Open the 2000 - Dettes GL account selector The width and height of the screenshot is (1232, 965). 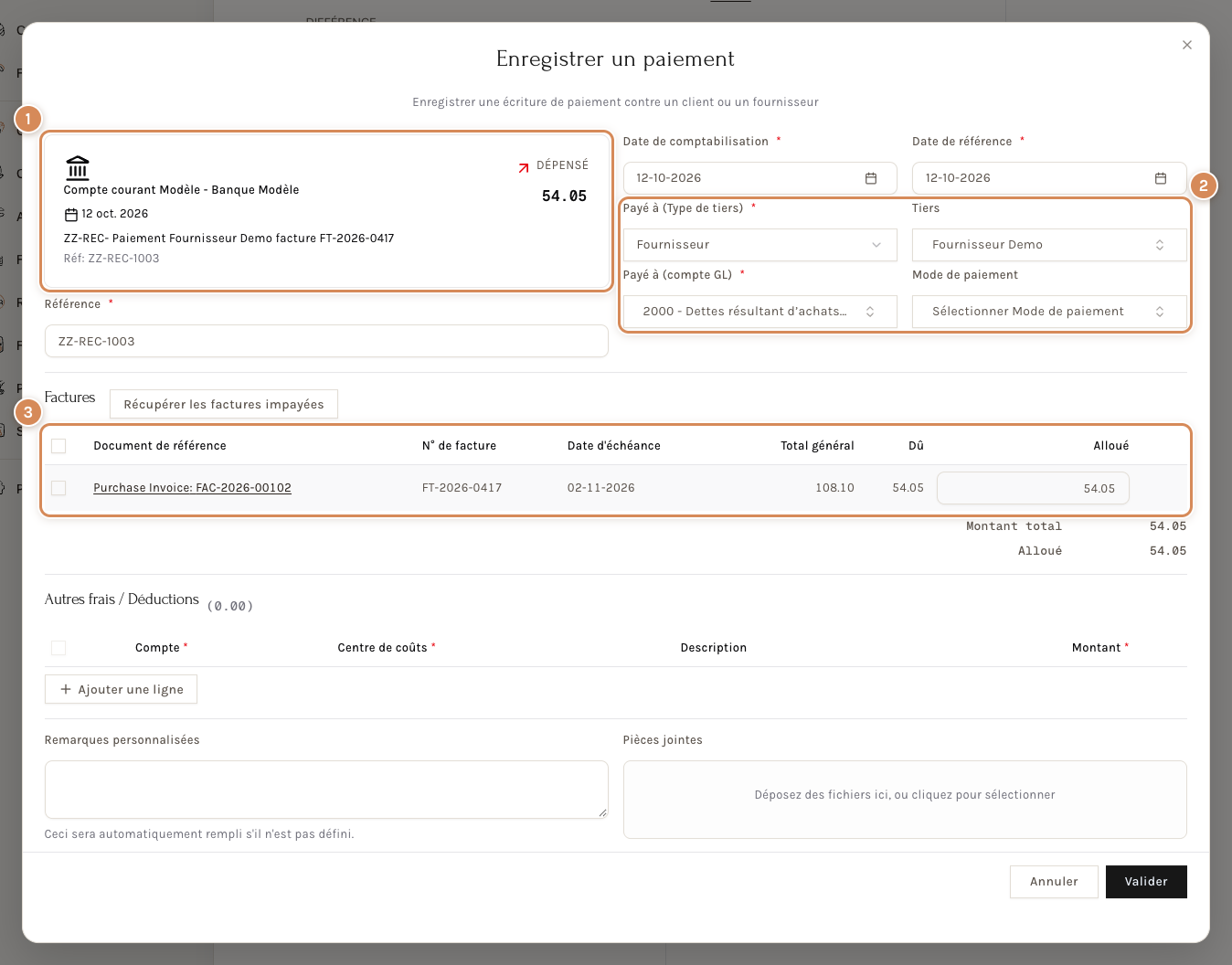760,312
